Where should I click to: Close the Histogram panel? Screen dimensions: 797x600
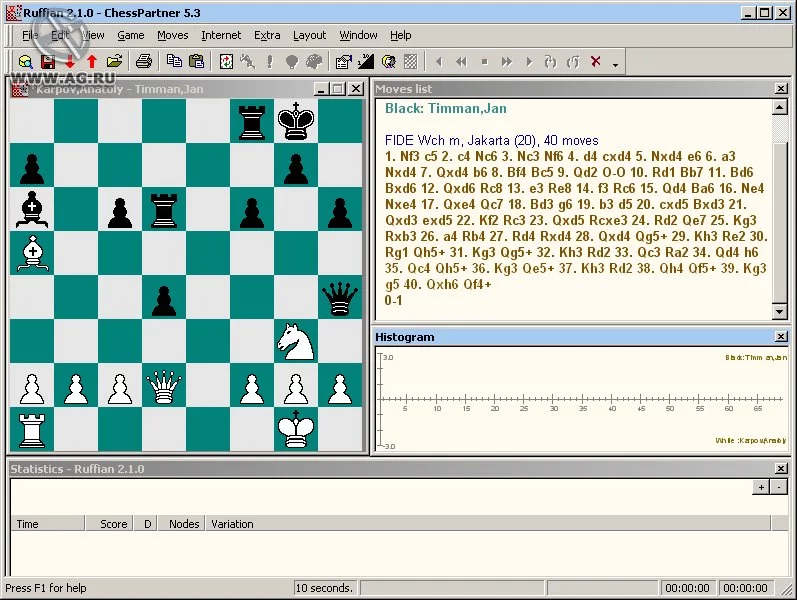pyautogui.click(x=781, y=337)
